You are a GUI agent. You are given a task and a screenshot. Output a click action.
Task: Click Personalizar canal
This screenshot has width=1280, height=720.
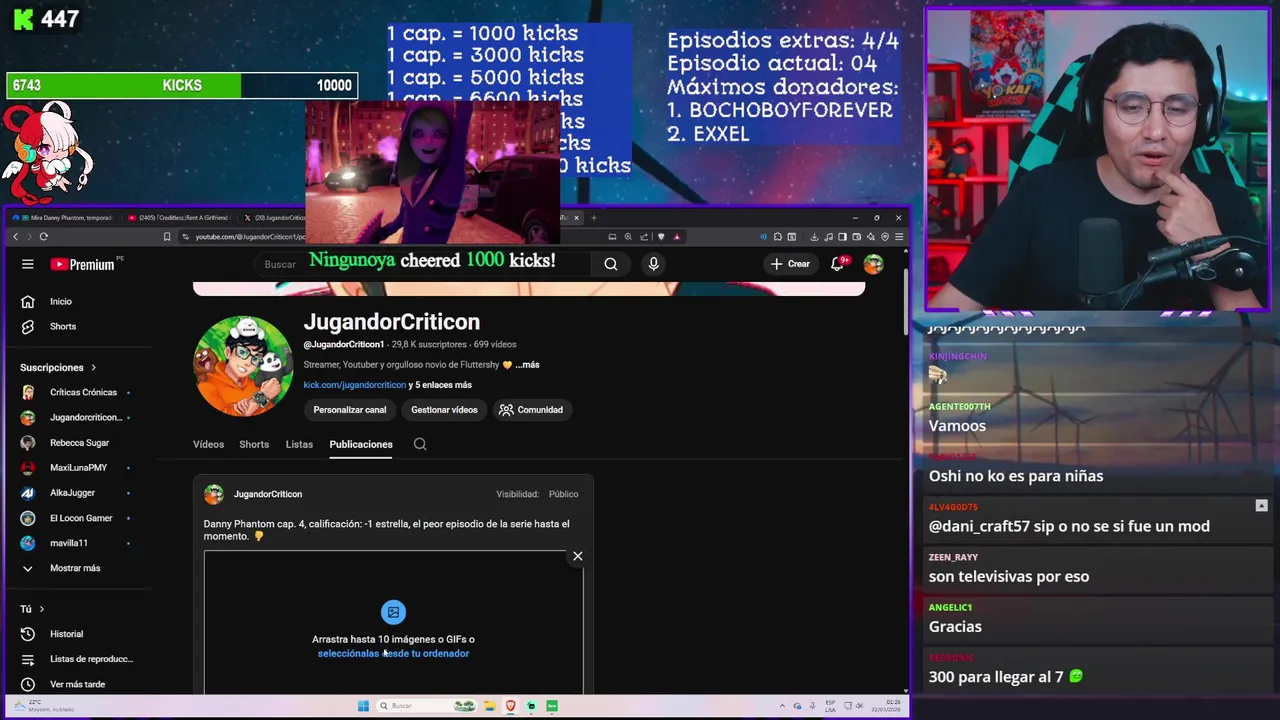click(349, 410)
